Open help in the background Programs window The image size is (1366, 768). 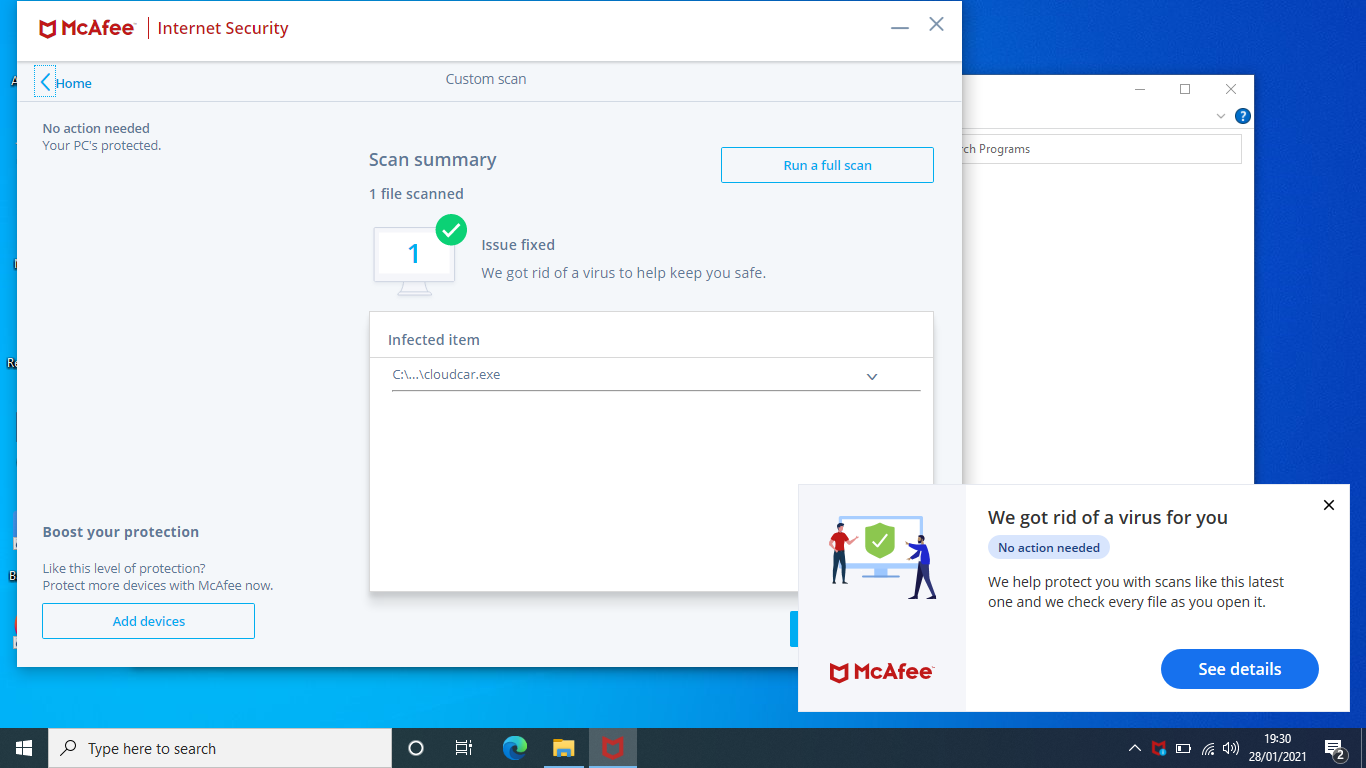tap(1242, 116)
